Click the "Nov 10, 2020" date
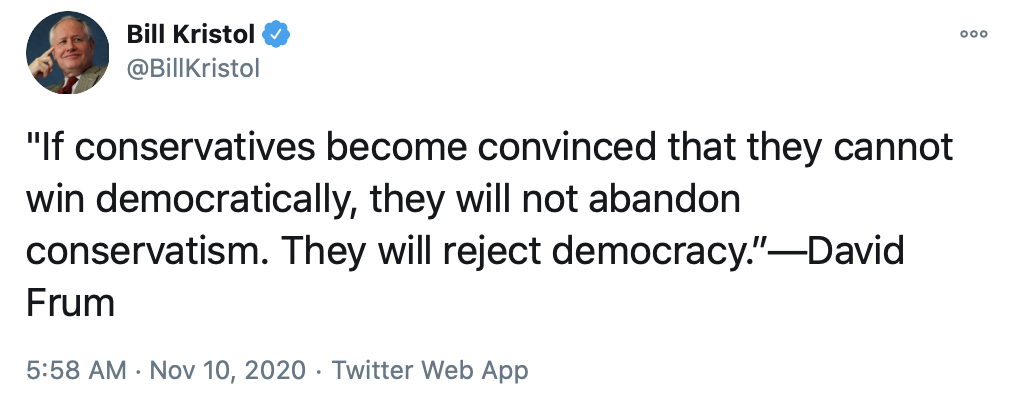The height and width of the screenshot is (408, 1010). 224,371
